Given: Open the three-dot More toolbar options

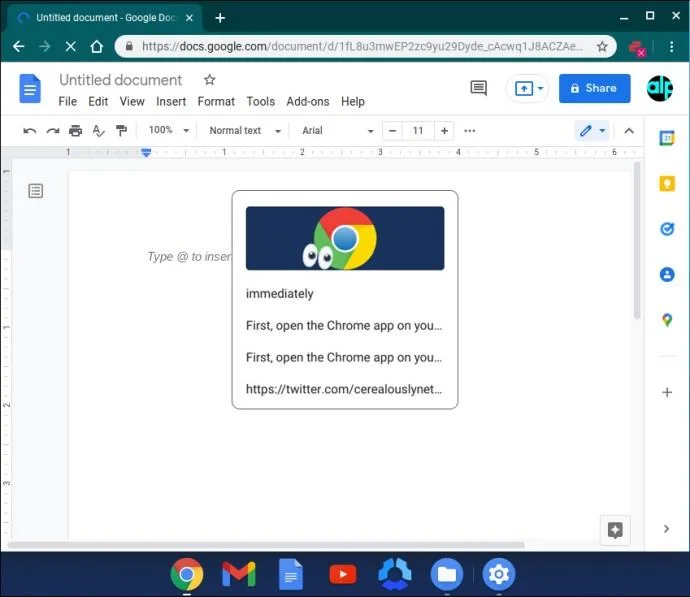Looking at the screenshot, I should coord(470,131).
